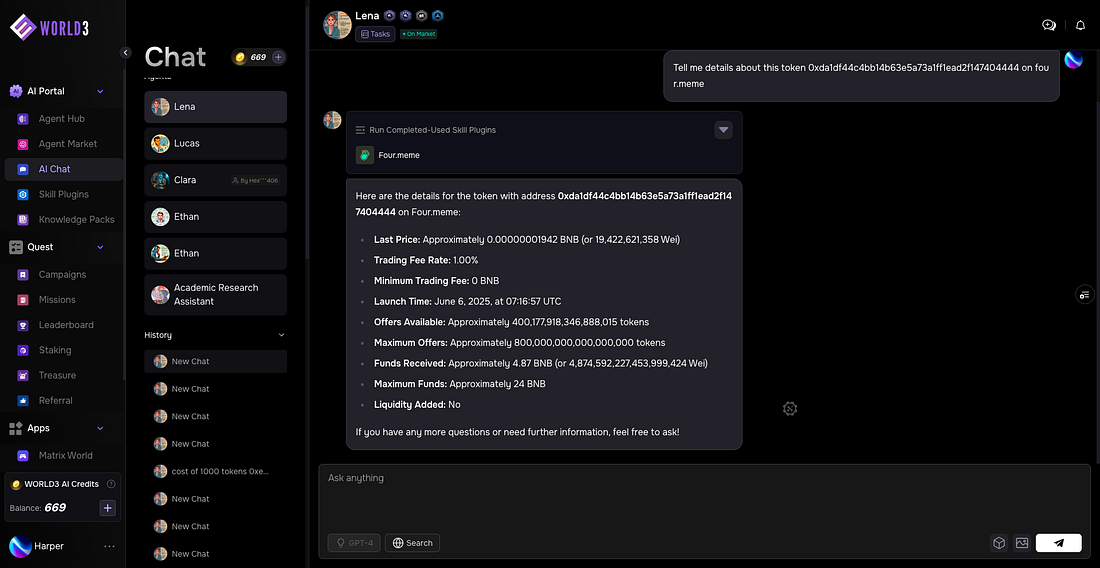Collapse the left sidebar with arrow

click(x=126, y=52)
